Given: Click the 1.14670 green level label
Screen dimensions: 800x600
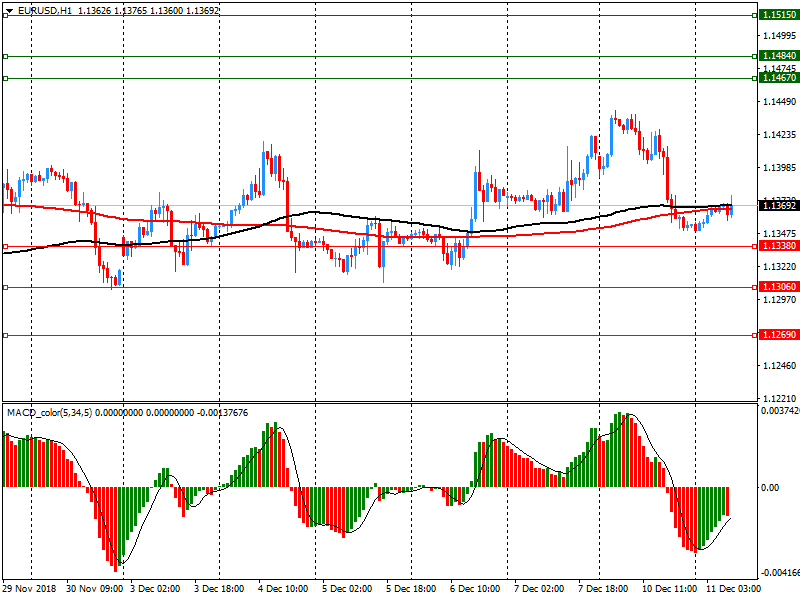Looking at the screenshot, I should coord(778,77).
